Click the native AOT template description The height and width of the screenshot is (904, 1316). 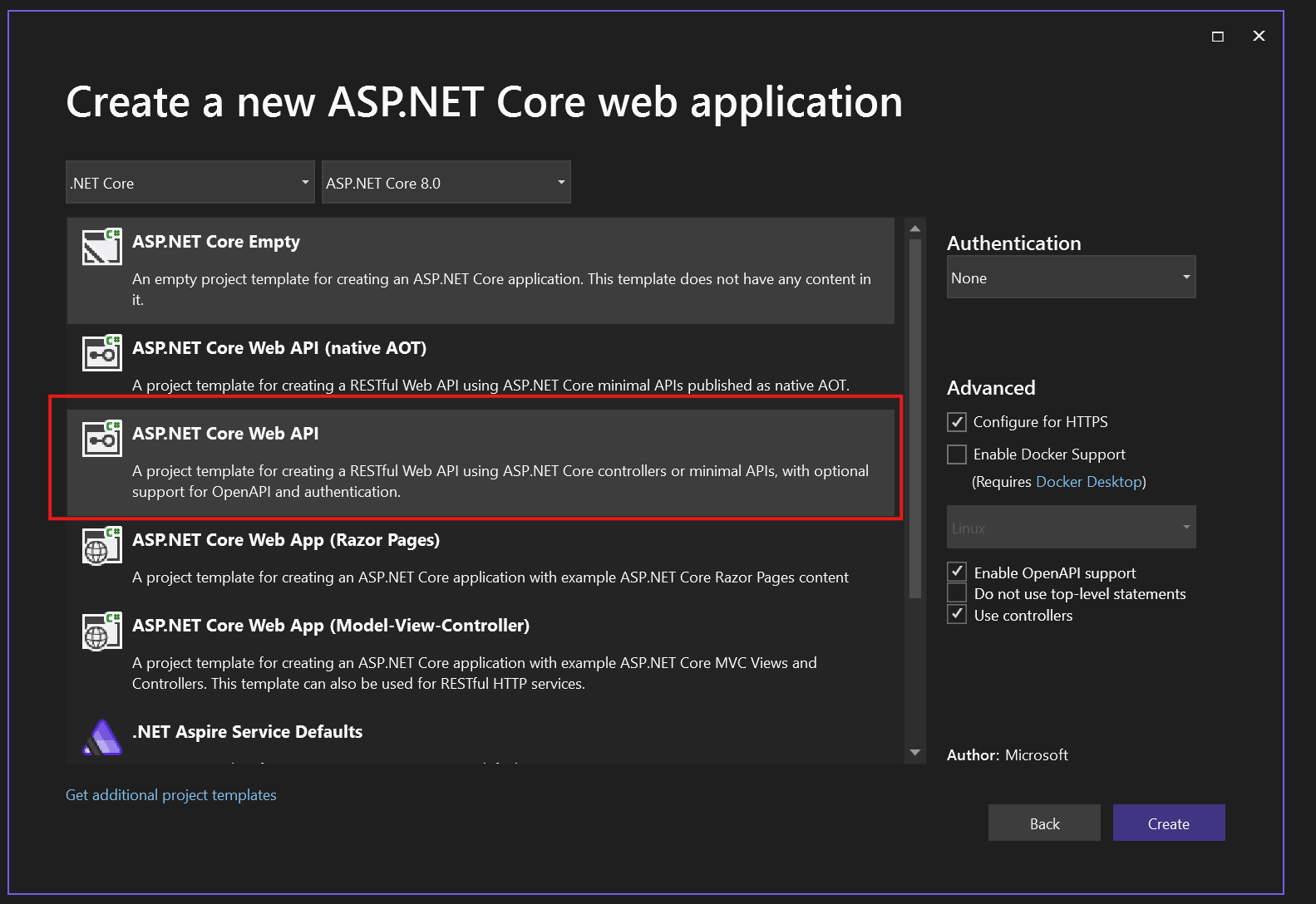click(490, 386)
